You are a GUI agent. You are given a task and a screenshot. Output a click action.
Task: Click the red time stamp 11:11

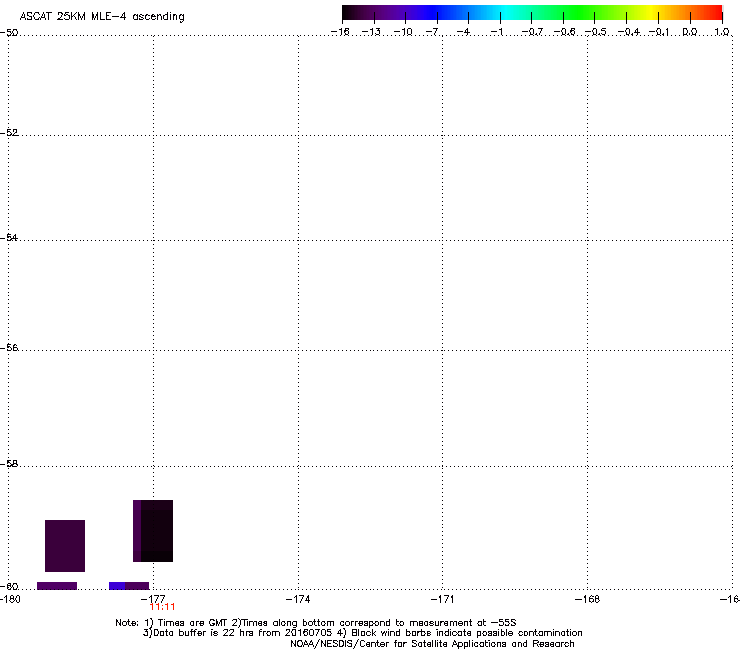click(x=162, y=607)
